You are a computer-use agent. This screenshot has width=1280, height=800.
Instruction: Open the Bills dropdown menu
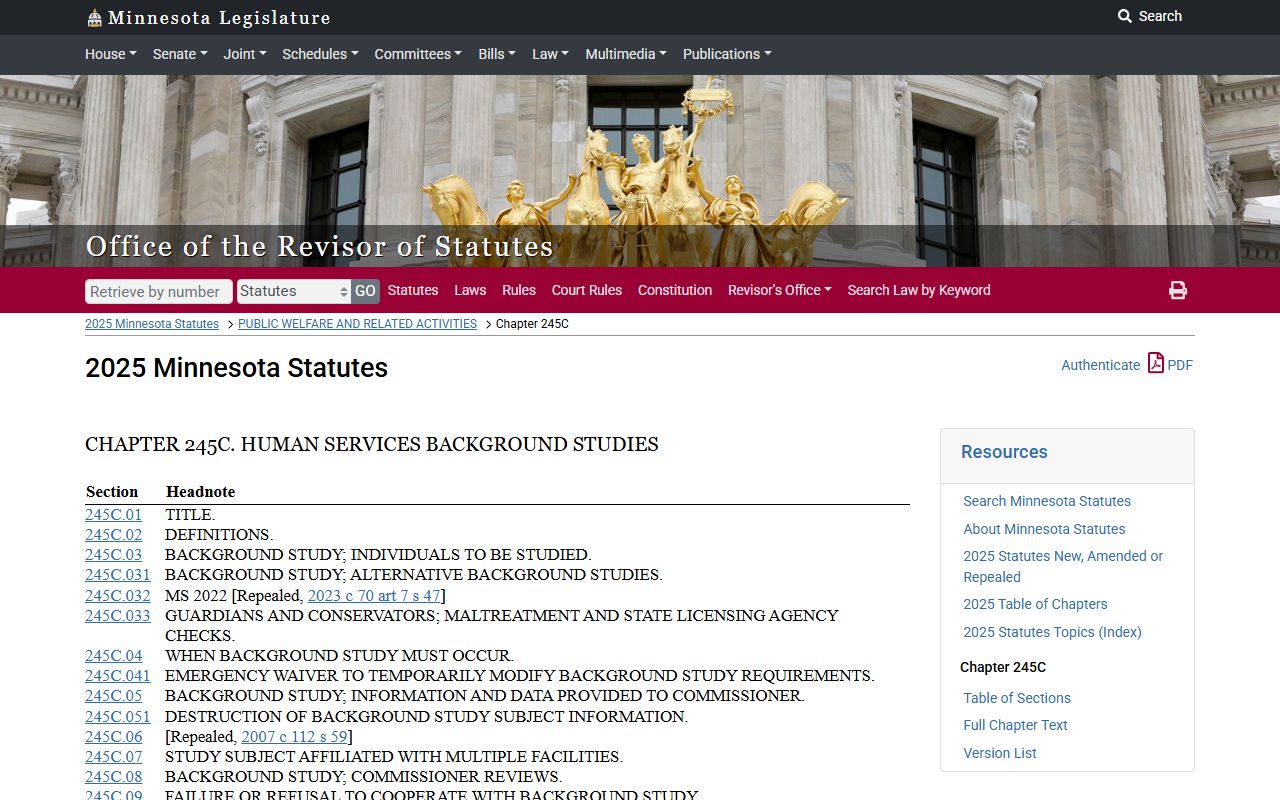click(x=497, y=54)
